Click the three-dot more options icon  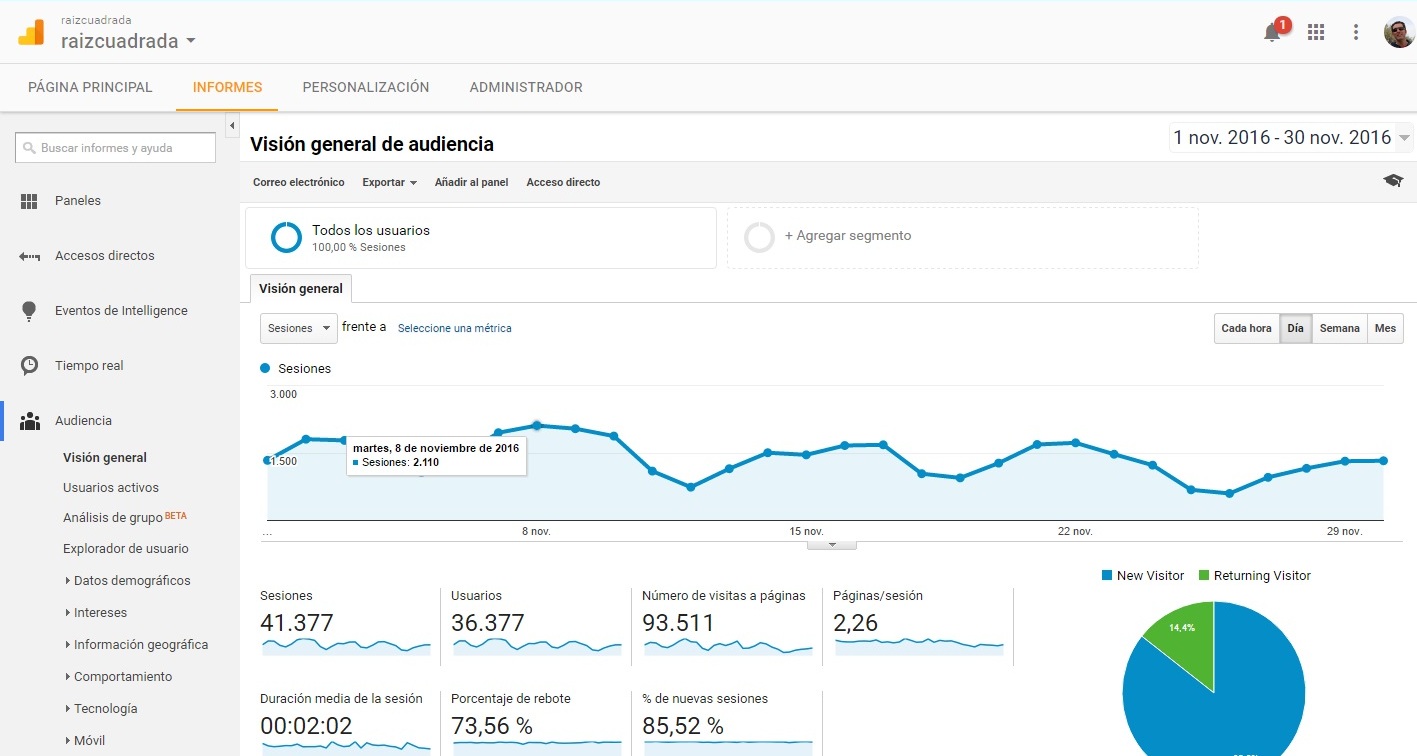(1356, 32)
